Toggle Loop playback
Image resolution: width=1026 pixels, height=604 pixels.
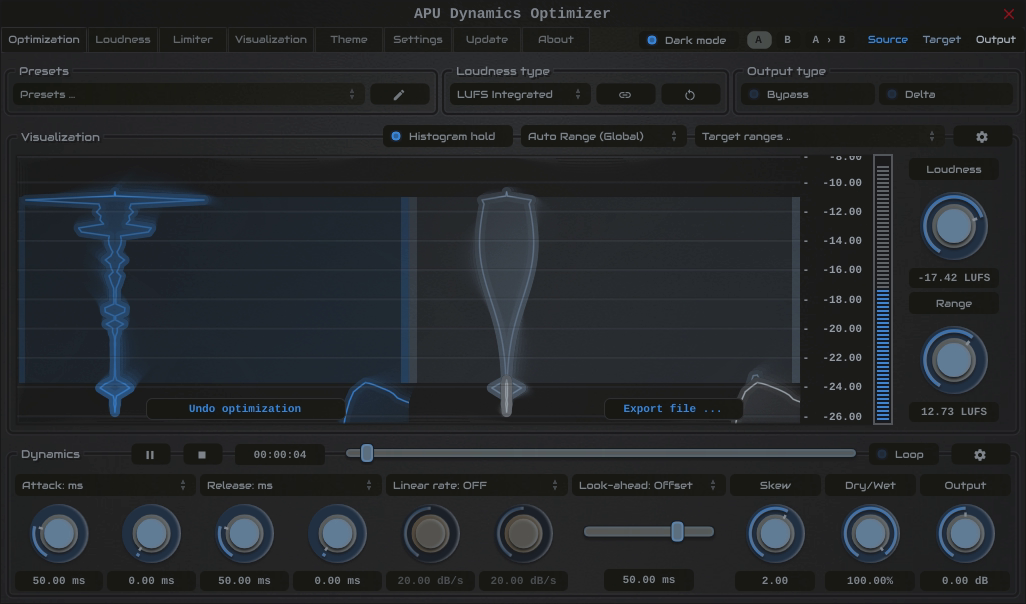903,455
